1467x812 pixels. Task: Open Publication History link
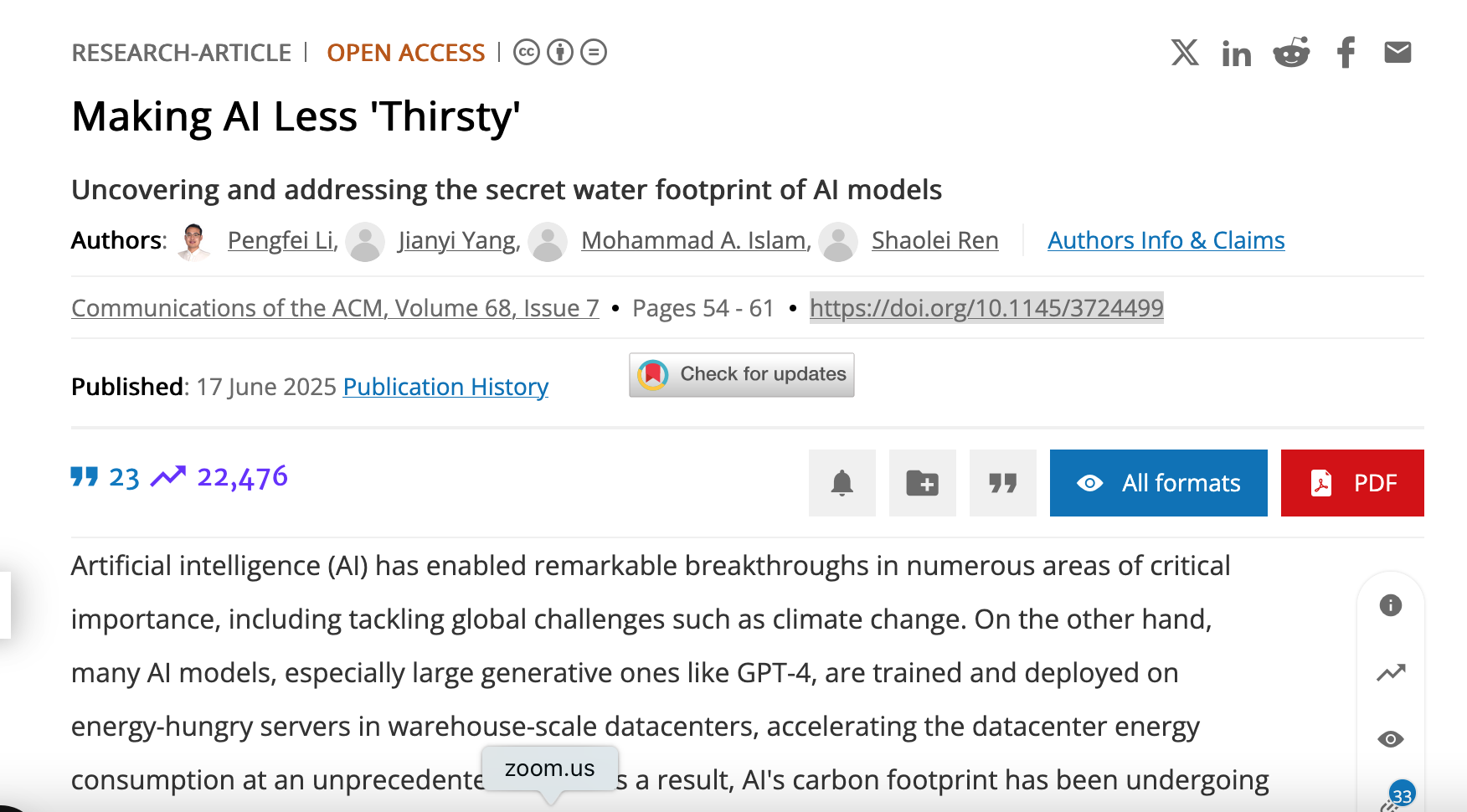(x=445, y=387)
